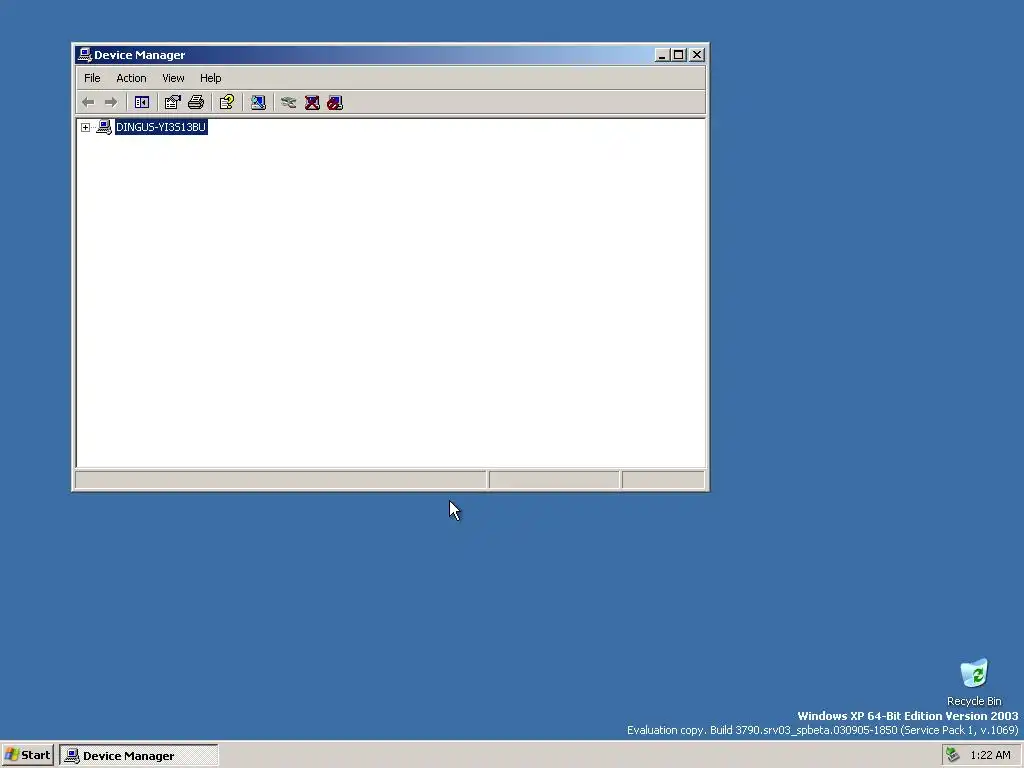The width and height of the screenshot is (1024, 768).
Task: Click the Forward arrow toolbar icon
Action: pos(111,103)
